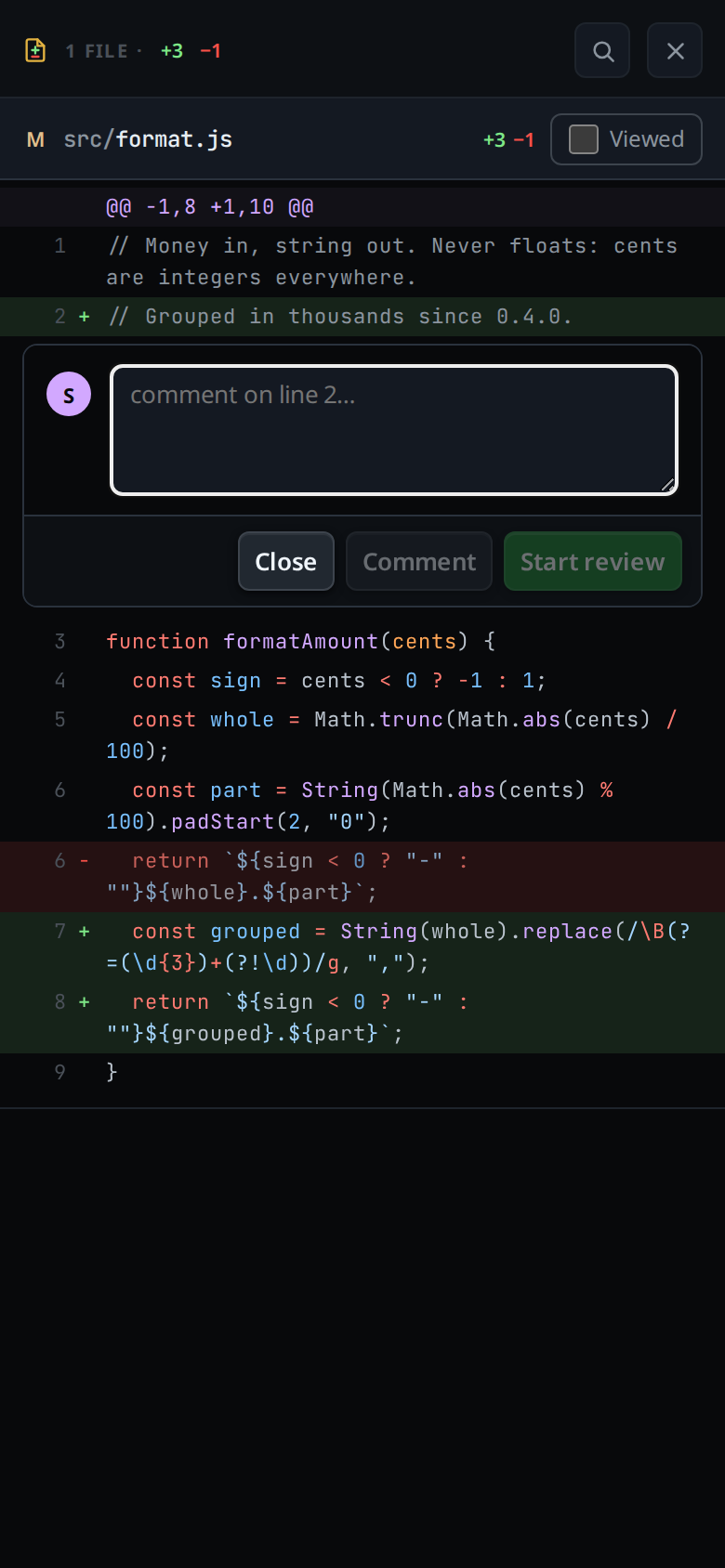Click the Comment button
The width and height of the screenshot is (725, 1568).
(x=419, y=561)
